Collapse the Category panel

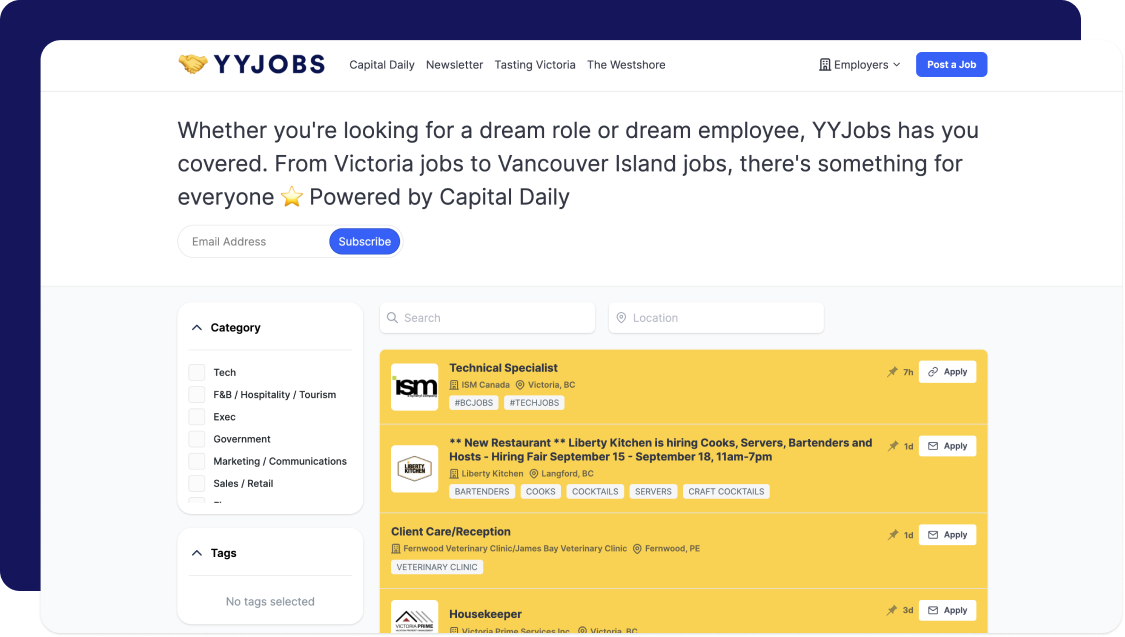(x=196, y=327)
